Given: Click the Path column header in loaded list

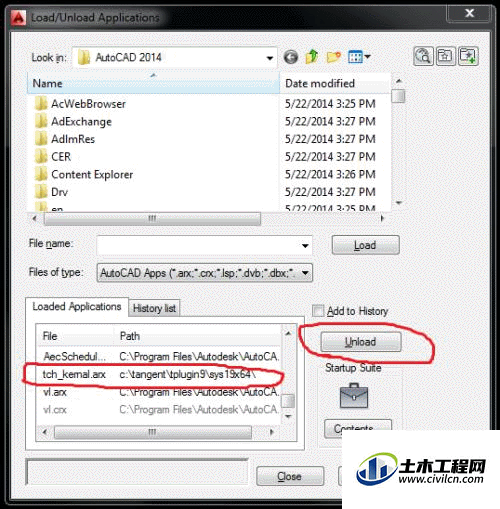Looking at the screenshot, I should (198, 336).
